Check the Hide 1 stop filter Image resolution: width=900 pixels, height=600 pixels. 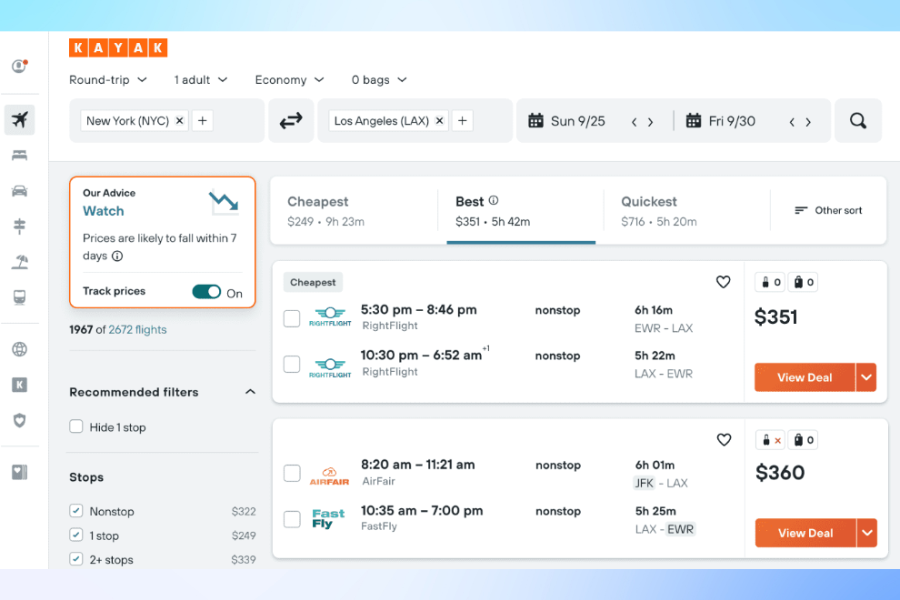(x=76, y=427)
